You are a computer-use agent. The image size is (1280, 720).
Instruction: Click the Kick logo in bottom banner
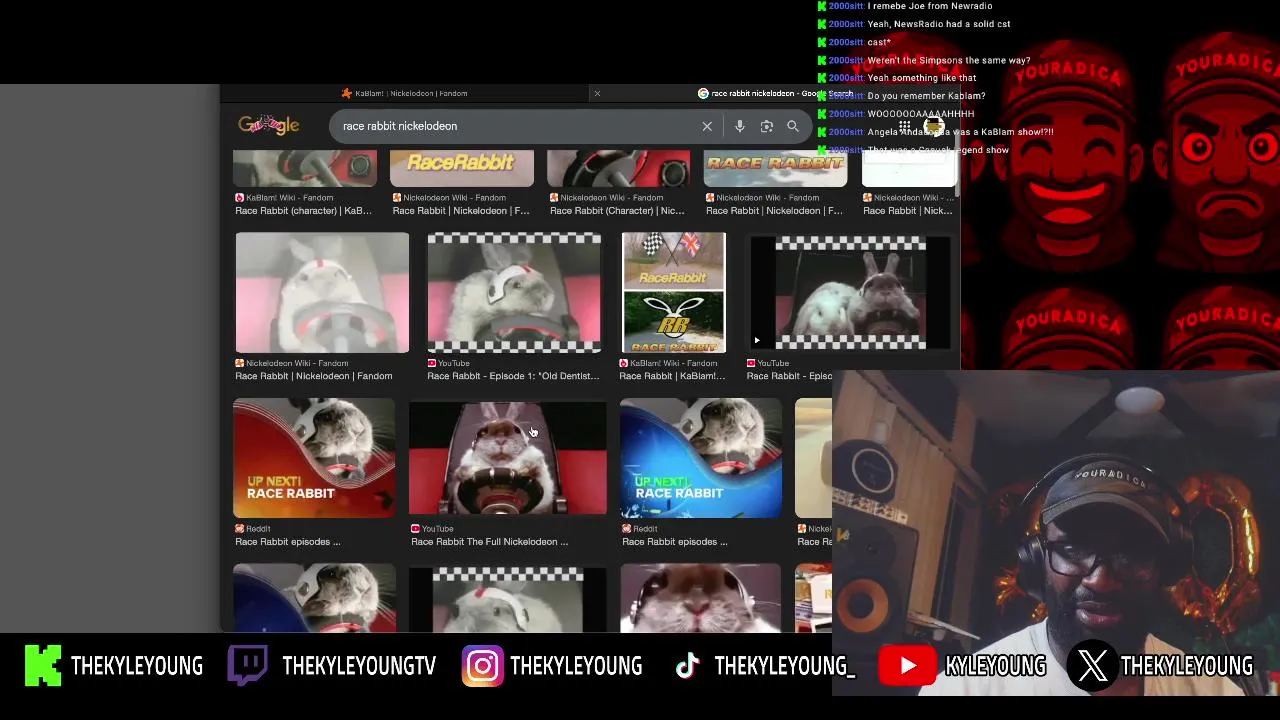click(x=43, y=666)
